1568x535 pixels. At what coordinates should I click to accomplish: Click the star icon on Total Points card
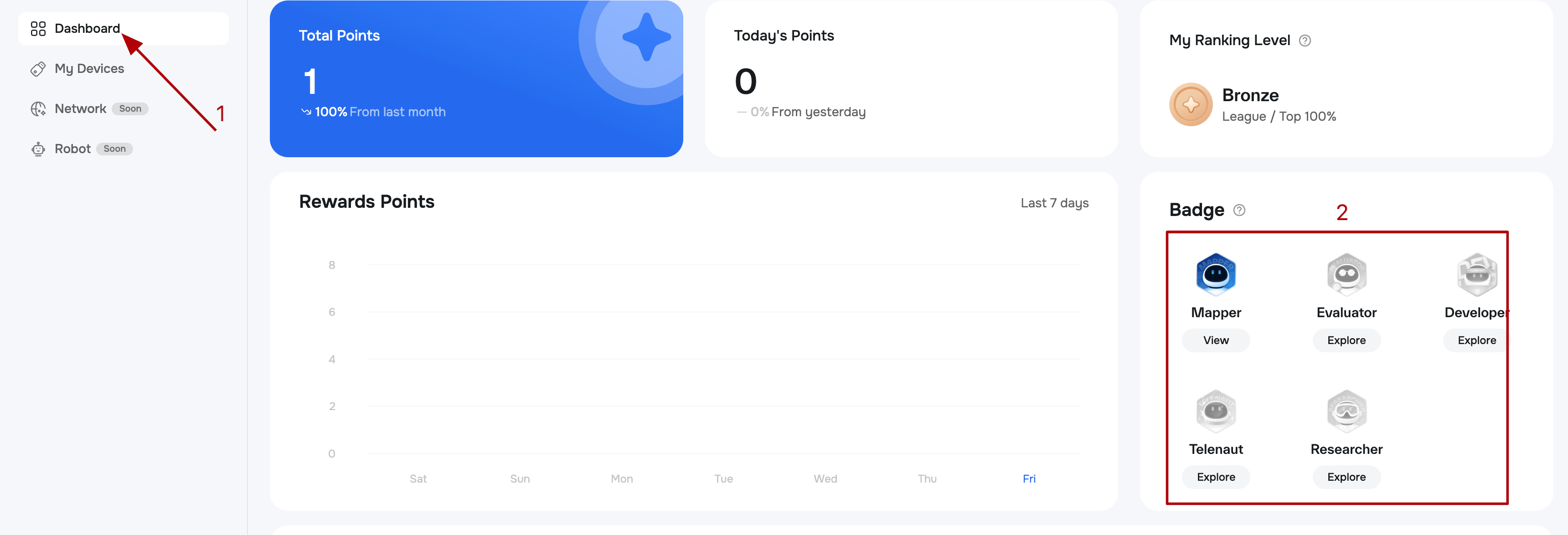coord(646,37)
